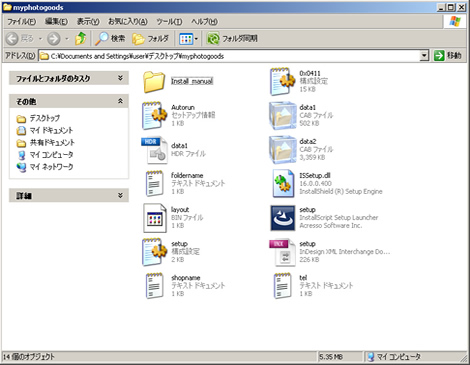The height and width of the screenshot is (365, 470).
Task: Click the layout file name text
Action: pos(180,210)
